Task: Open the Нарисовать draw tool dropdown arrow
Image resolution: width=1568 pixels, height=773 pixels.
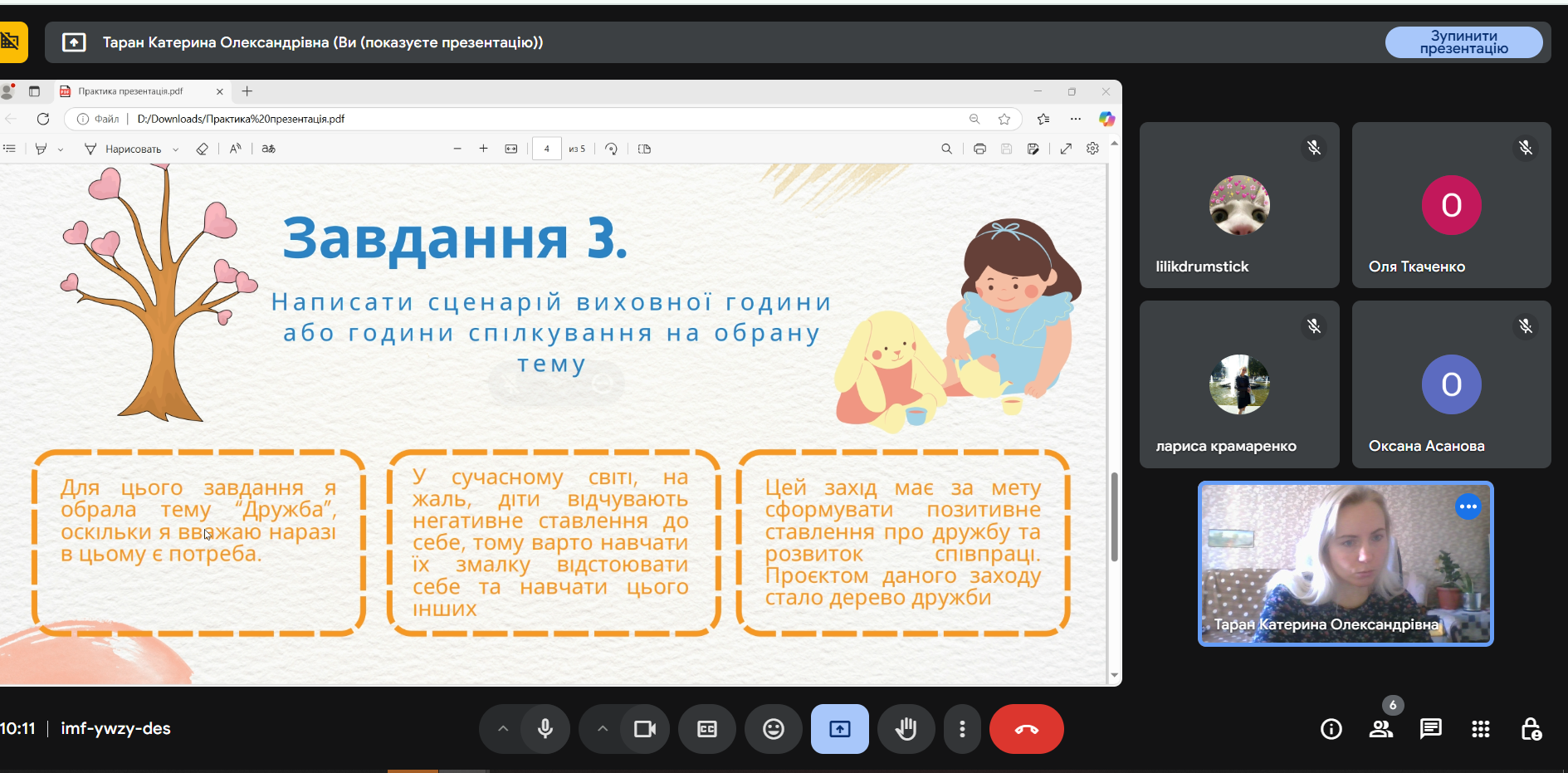Action: 176,149
